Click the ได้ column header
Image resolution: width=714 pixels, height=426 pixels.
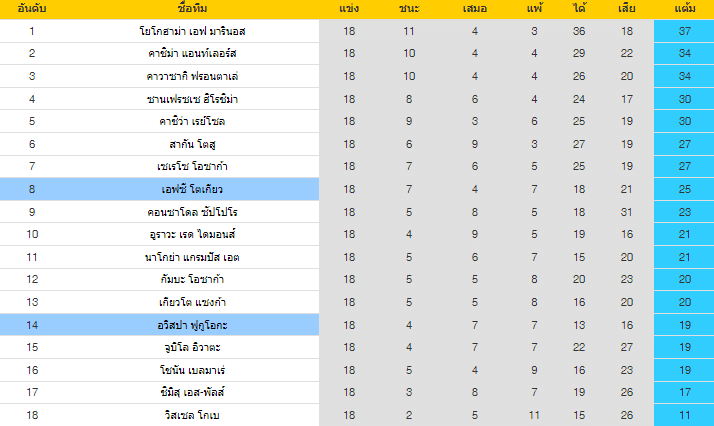pos(579,8)
